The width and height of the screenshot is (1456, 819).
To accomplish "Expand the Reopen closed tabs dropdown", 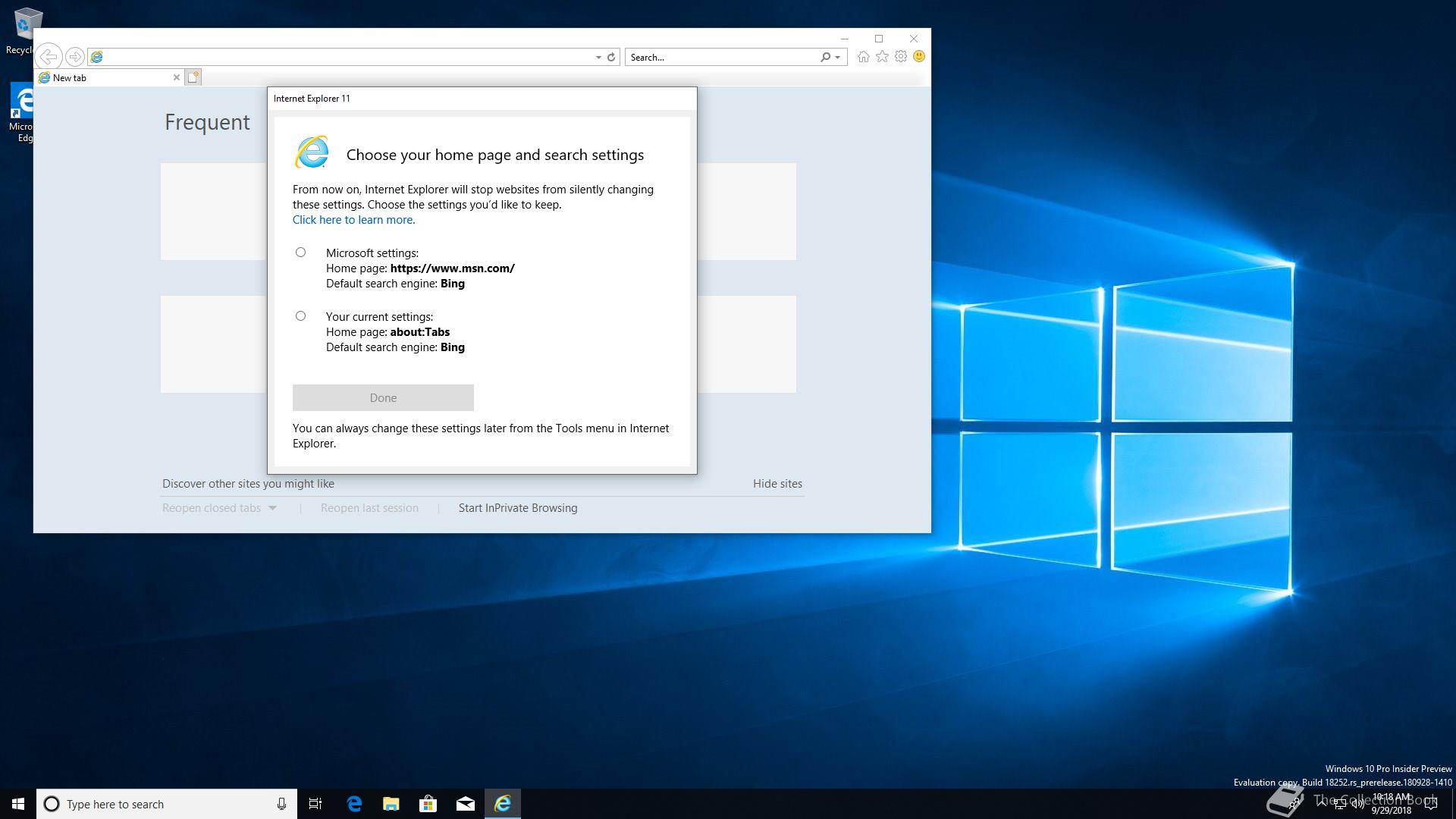I will pos(273,508).
